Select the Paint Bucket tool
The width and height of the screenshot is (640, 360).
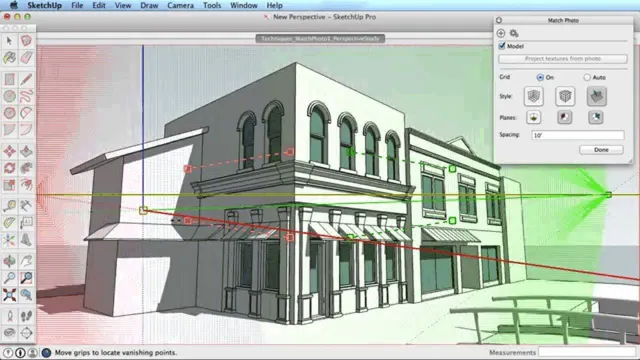point(9,58)
